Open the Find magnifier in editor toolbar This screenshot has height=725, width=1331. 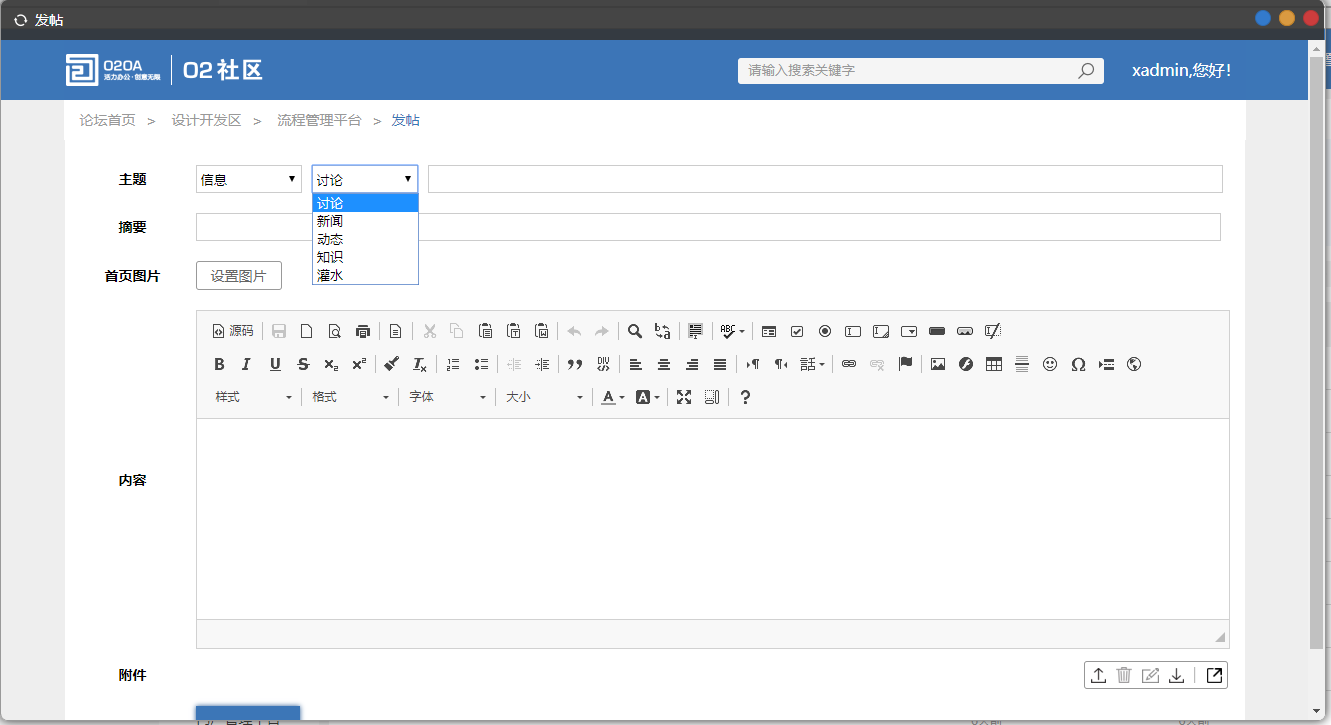pos(635,331)
